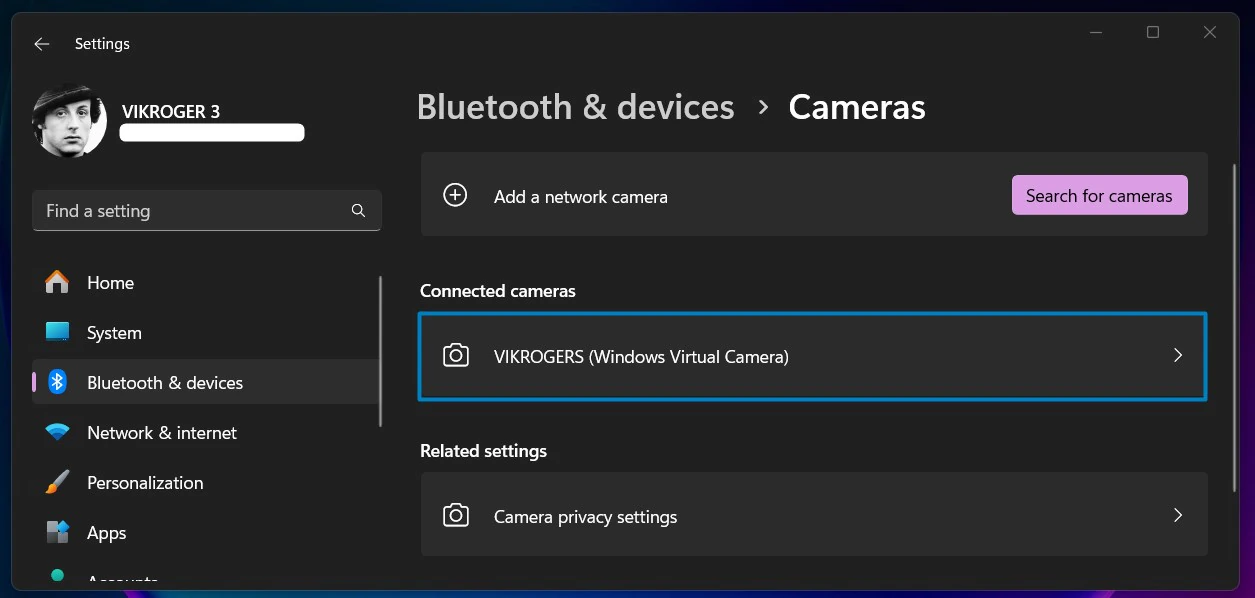Maximize the Settings window
The height and width of the screenshot is (598, 1255).
click(x=1152, y=32)
